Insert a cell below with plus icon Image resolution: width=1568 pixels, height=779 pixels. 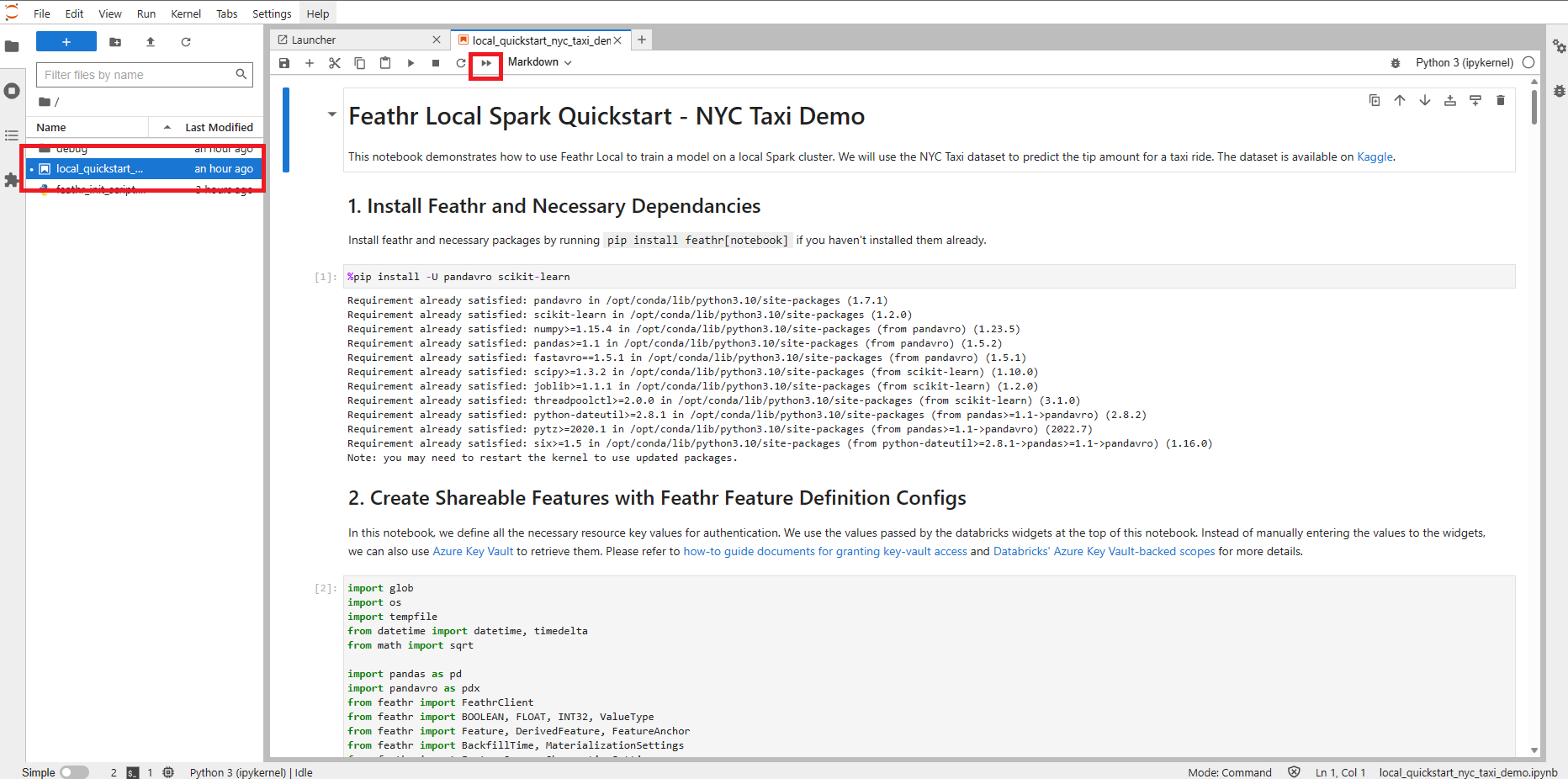coord(310,63)
